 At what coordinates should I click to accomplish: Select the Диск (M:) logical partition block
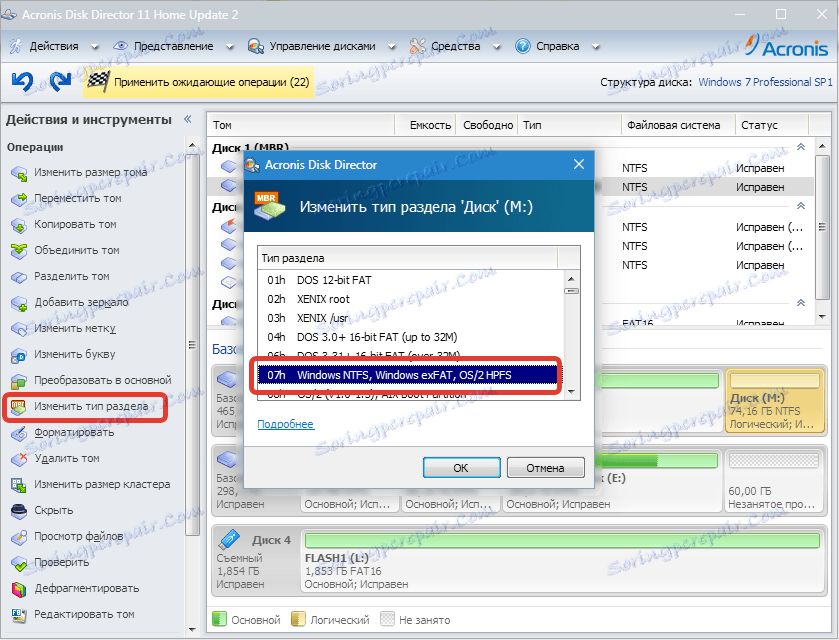point(775,401)
